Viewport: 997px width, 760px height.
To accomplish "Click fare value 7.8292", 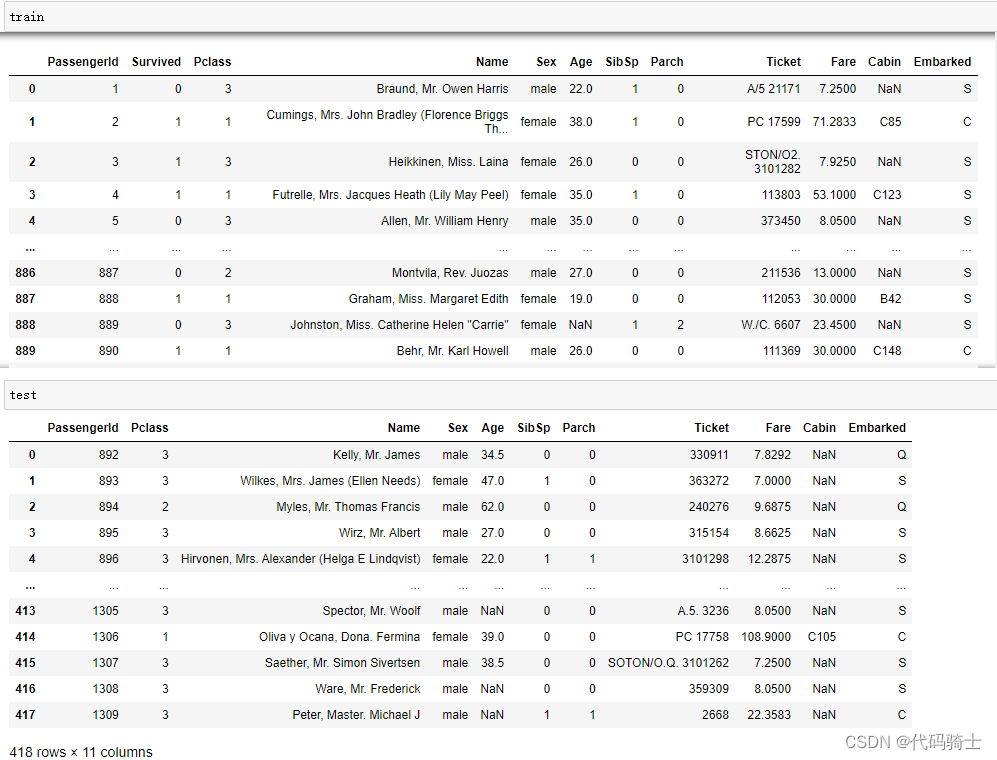I will [x=772, y=455].
